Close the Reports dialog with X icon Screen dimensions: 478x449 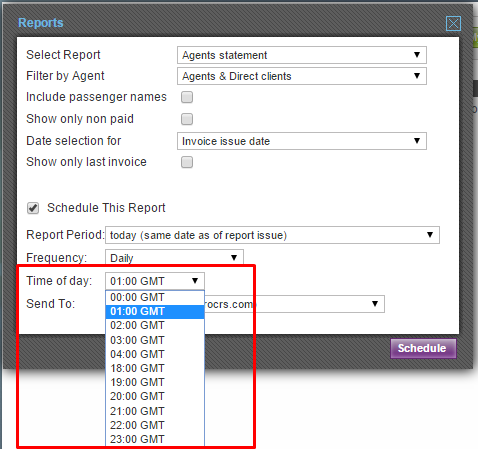click(x=453, y=23)
